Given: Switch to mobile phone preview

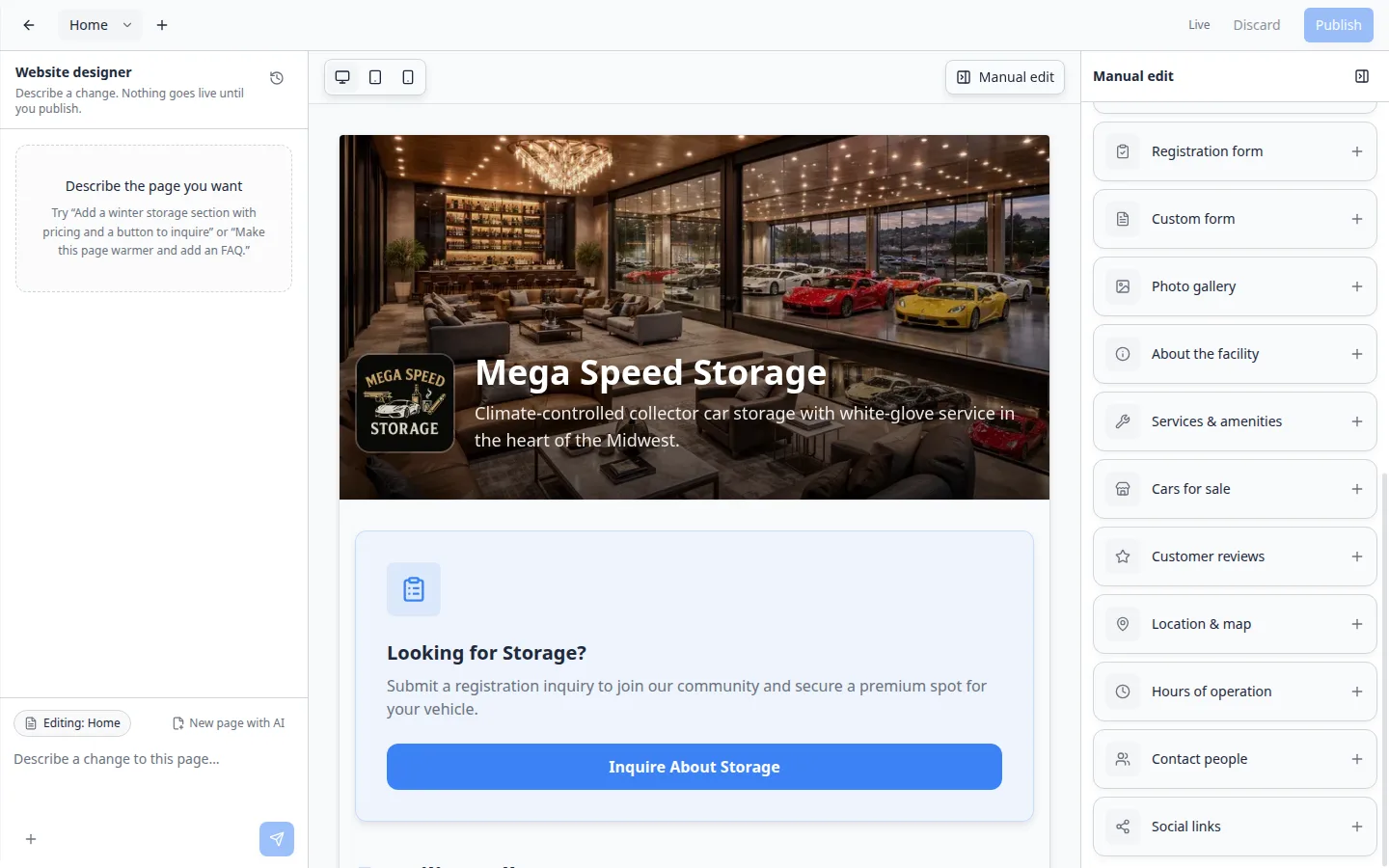Looking at the screenshot, I should pyautogui.click(x=408, y=77).
